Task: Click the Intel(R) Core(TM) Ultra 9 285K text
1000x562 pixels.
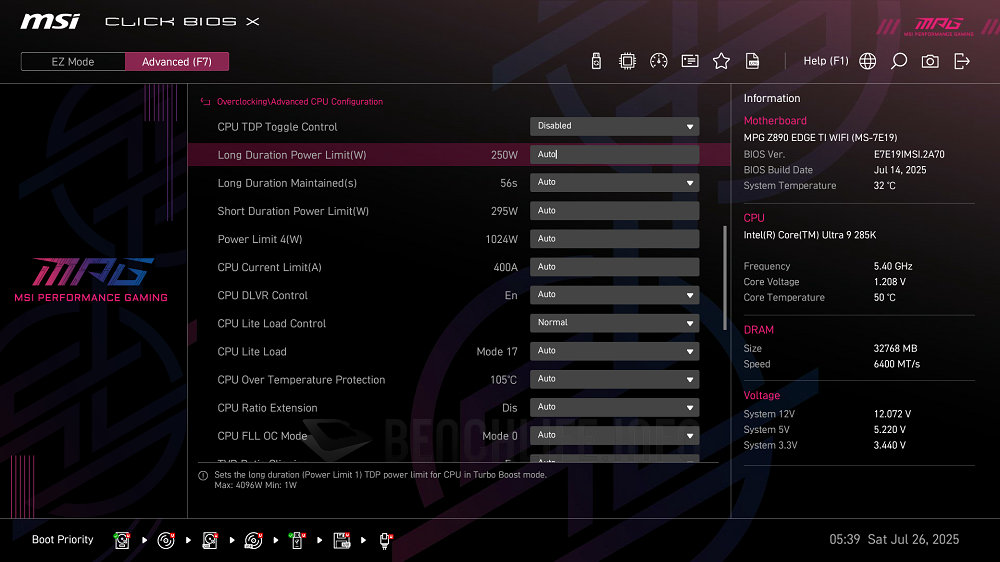Action: coord(810,235)
